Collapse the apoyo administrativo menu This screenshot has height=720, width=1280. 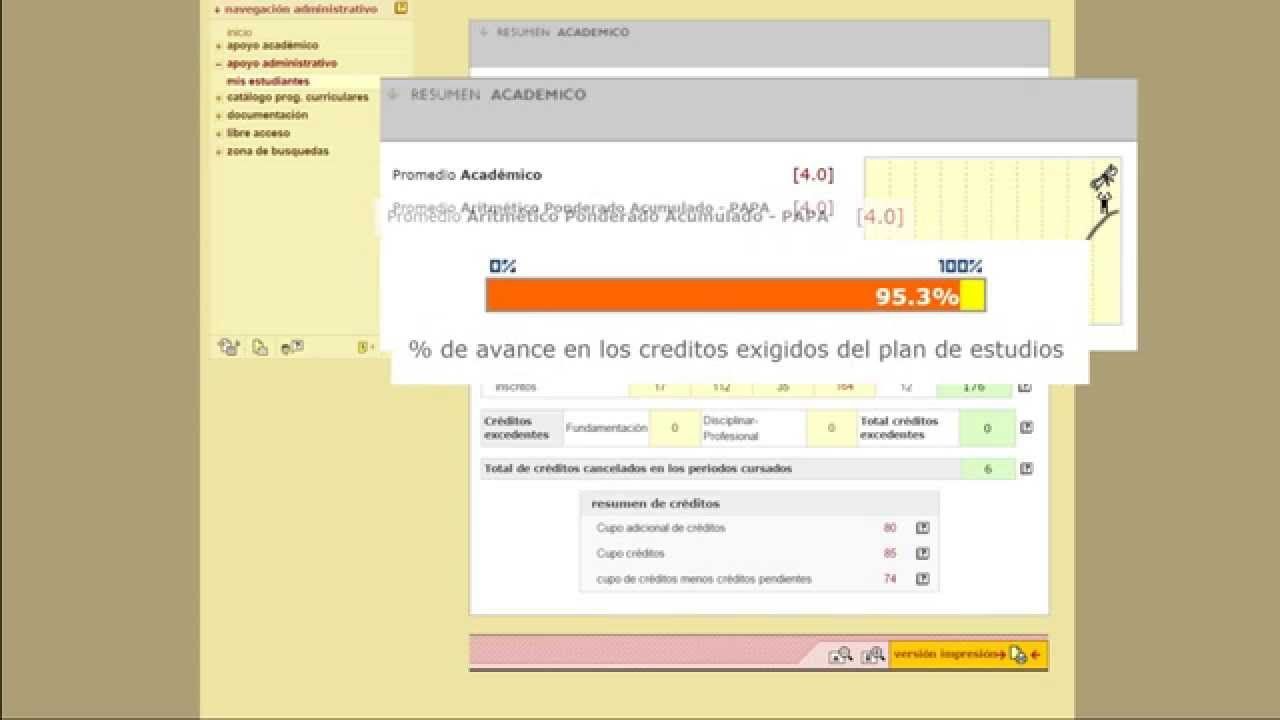click(276, 64)
